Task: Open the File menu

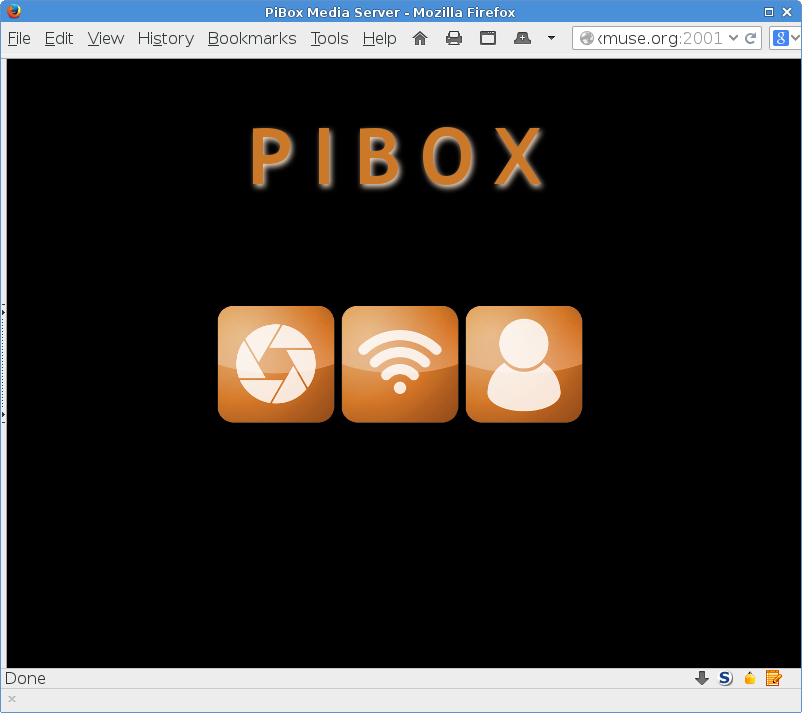Action: pyautogui.click(x=19, y=38)
